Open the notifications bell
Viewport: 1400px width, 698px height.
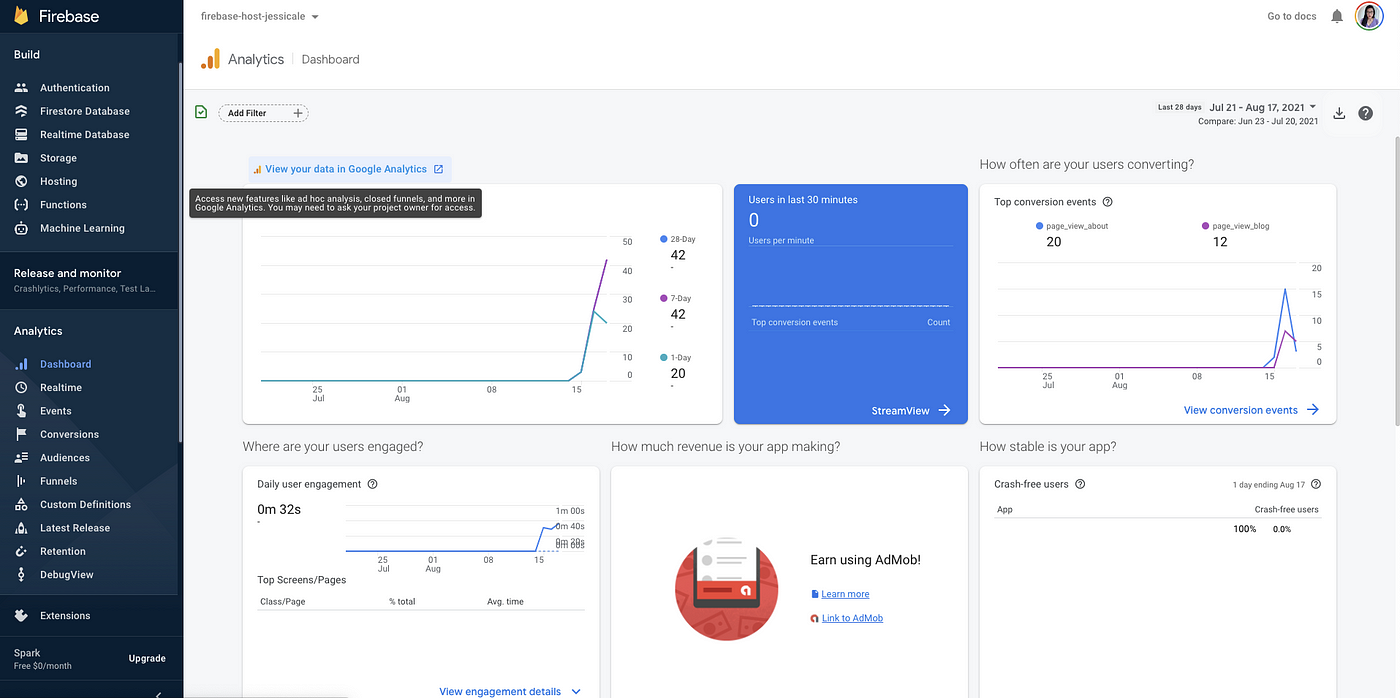point(1337,16)
